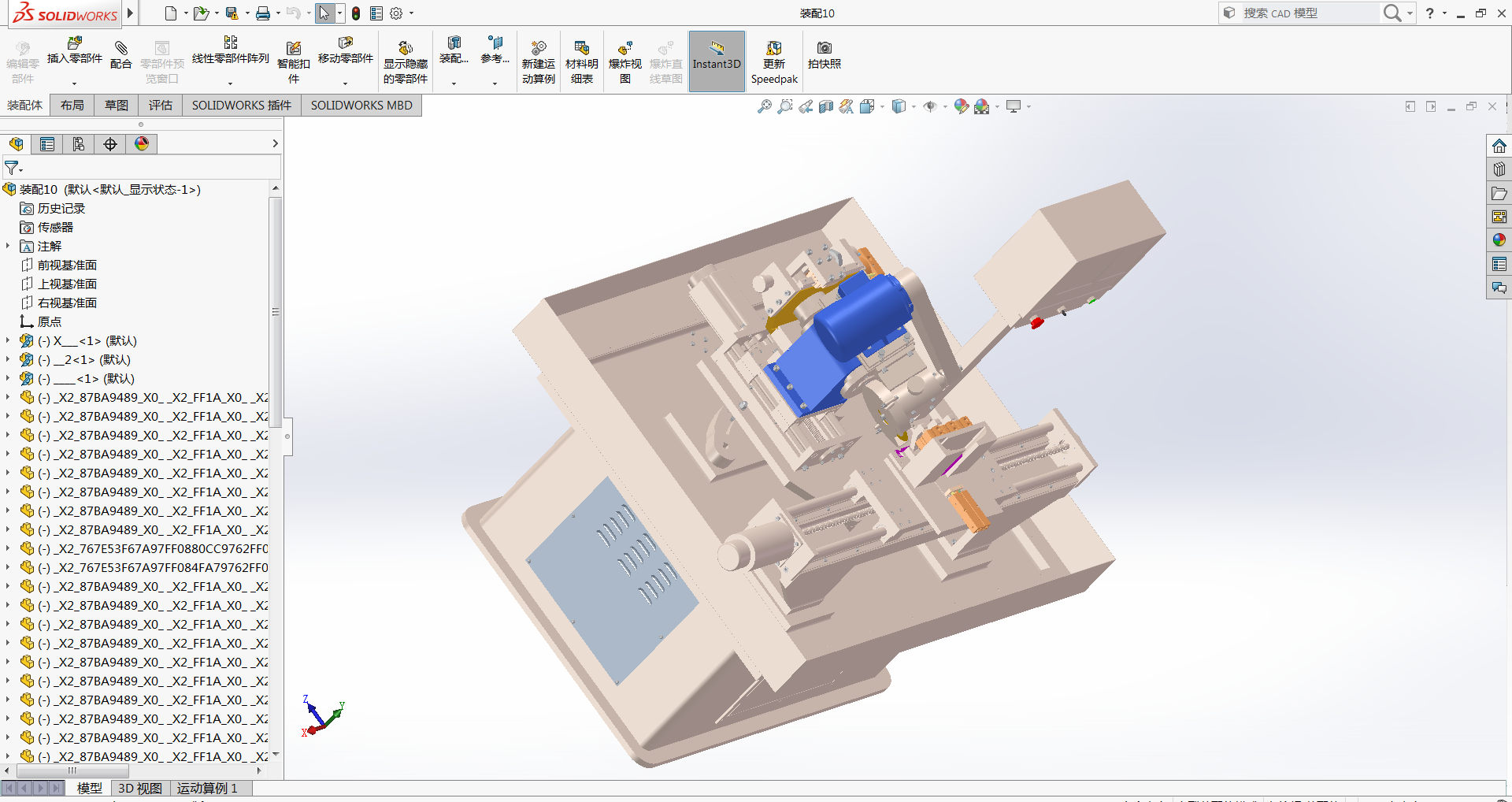Toggle the Instant3D button
Image resolution: width=1512 pixels, height=802 pixels.
pyautogui.click(x=717, y=61)
